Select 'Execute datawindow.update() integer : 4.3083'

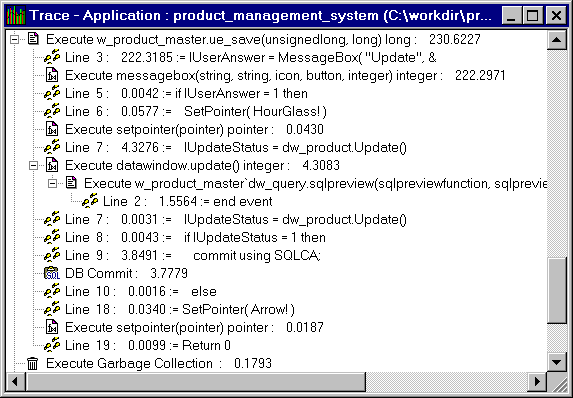(x=202, y=166)
